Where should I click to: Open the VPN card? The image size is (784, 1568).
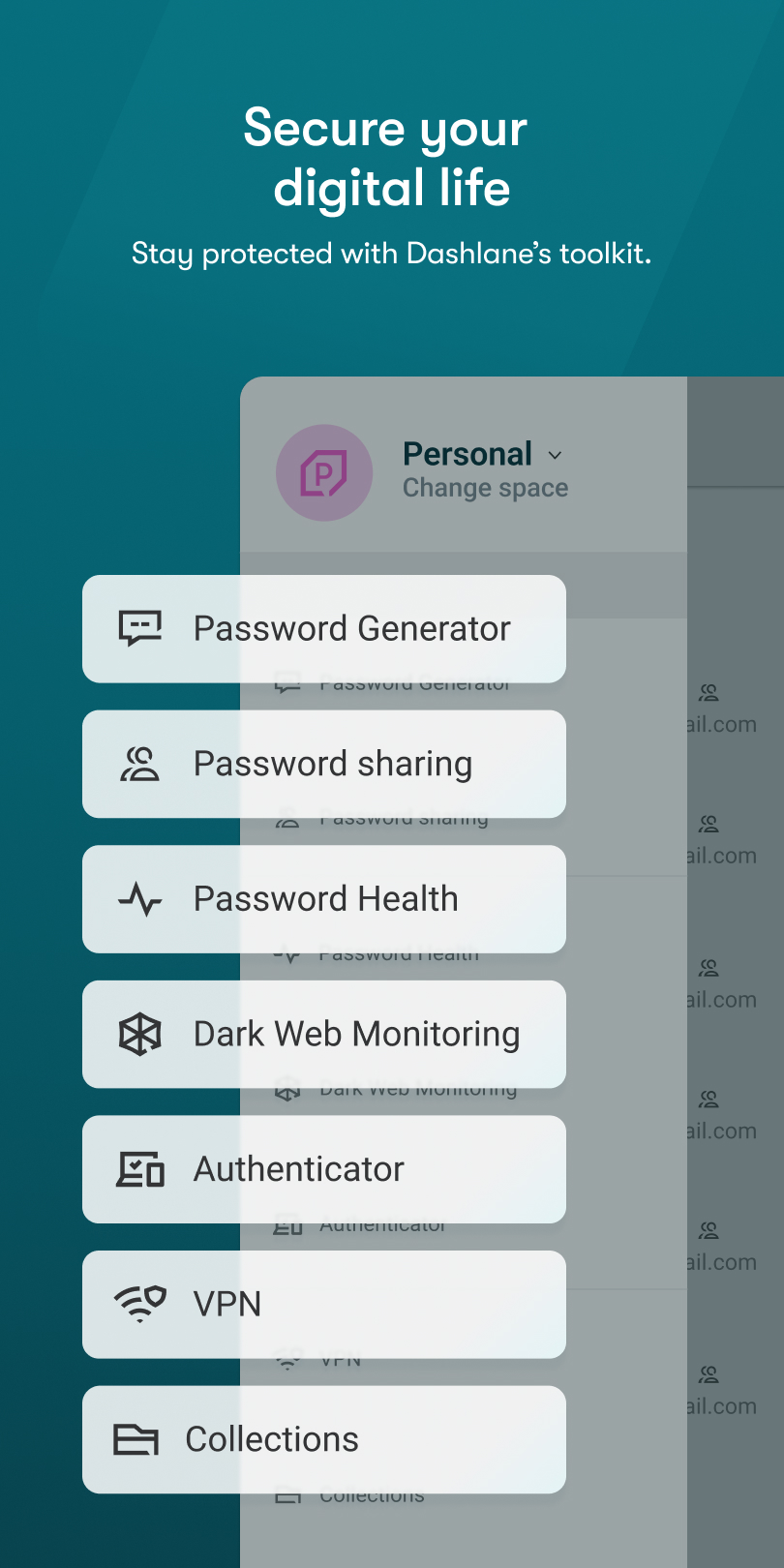(x=324, y=1305)
